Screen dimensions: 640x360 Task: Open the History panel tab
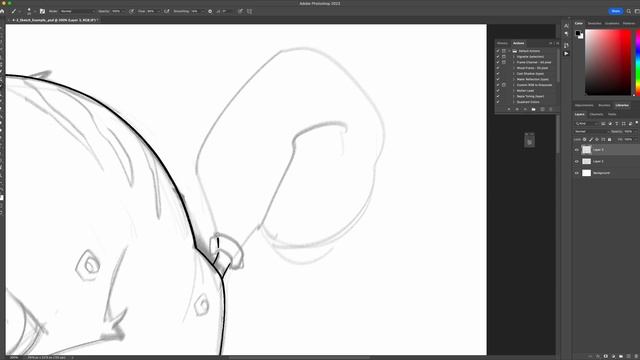coord(502,43)
